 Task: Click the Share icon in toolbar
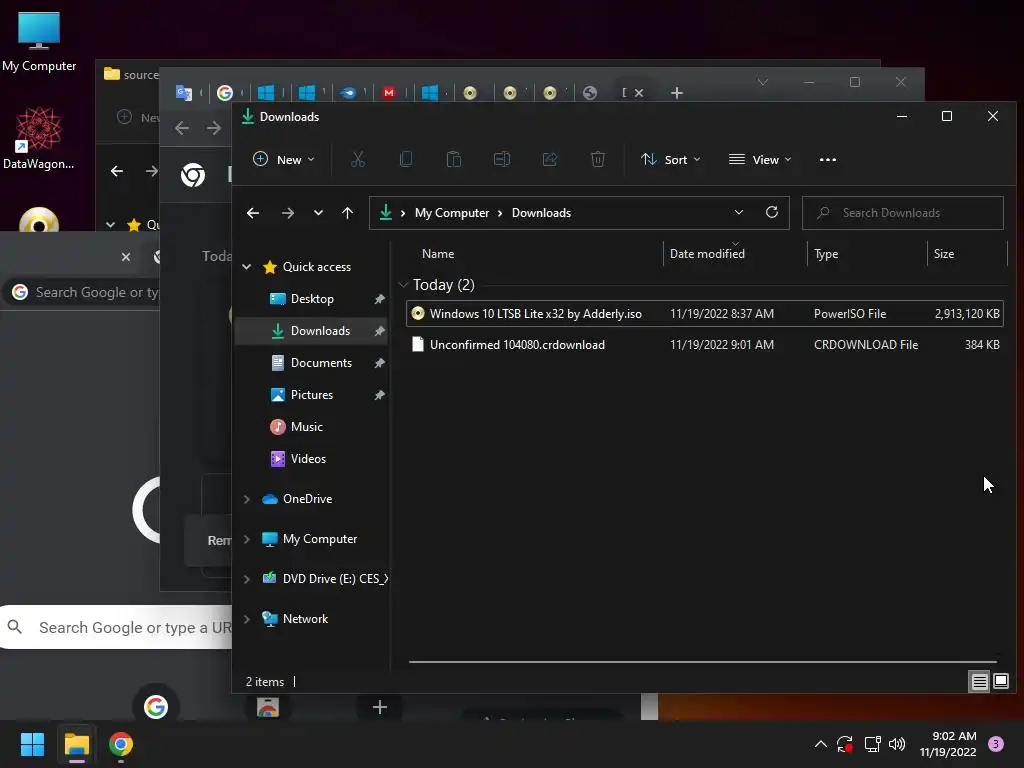pyautogui.click(x=550, y=159)
